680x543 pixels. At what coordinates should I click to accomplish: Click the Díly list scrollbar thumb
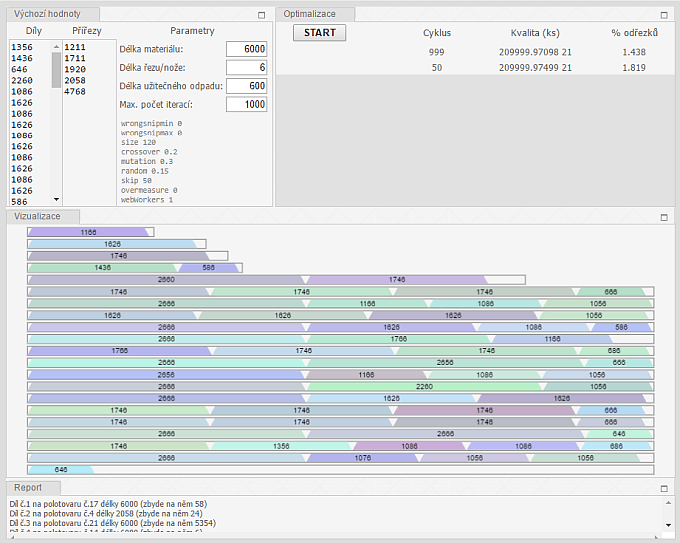tap(56, 70)
